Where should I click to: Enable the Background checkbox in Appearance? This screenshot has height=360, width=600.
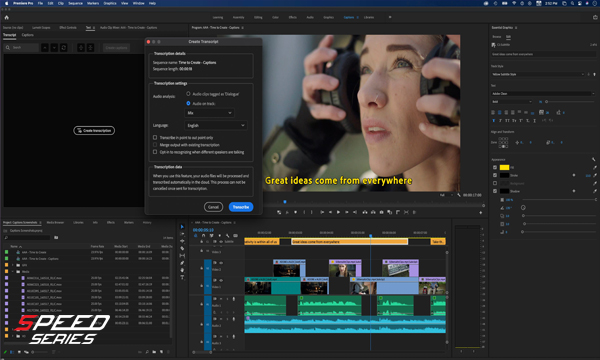tap(495, 183)
